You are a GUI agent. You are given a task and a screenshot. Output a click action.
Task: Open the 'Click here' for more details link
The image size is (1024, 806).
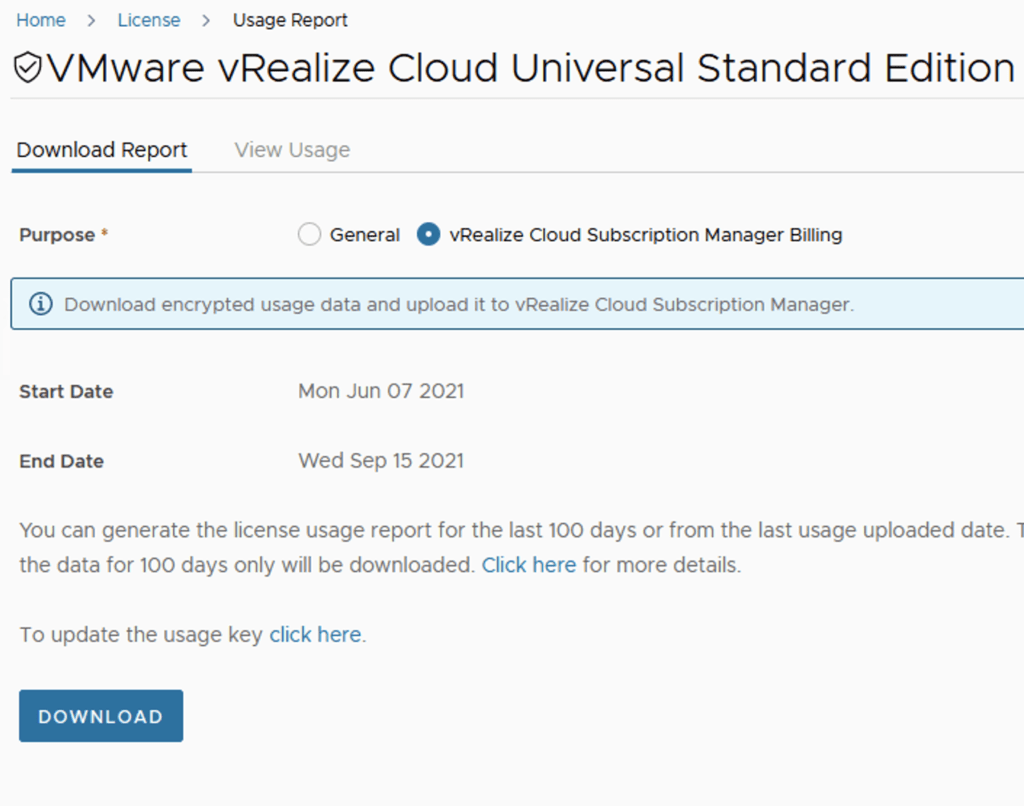(528, 565)
